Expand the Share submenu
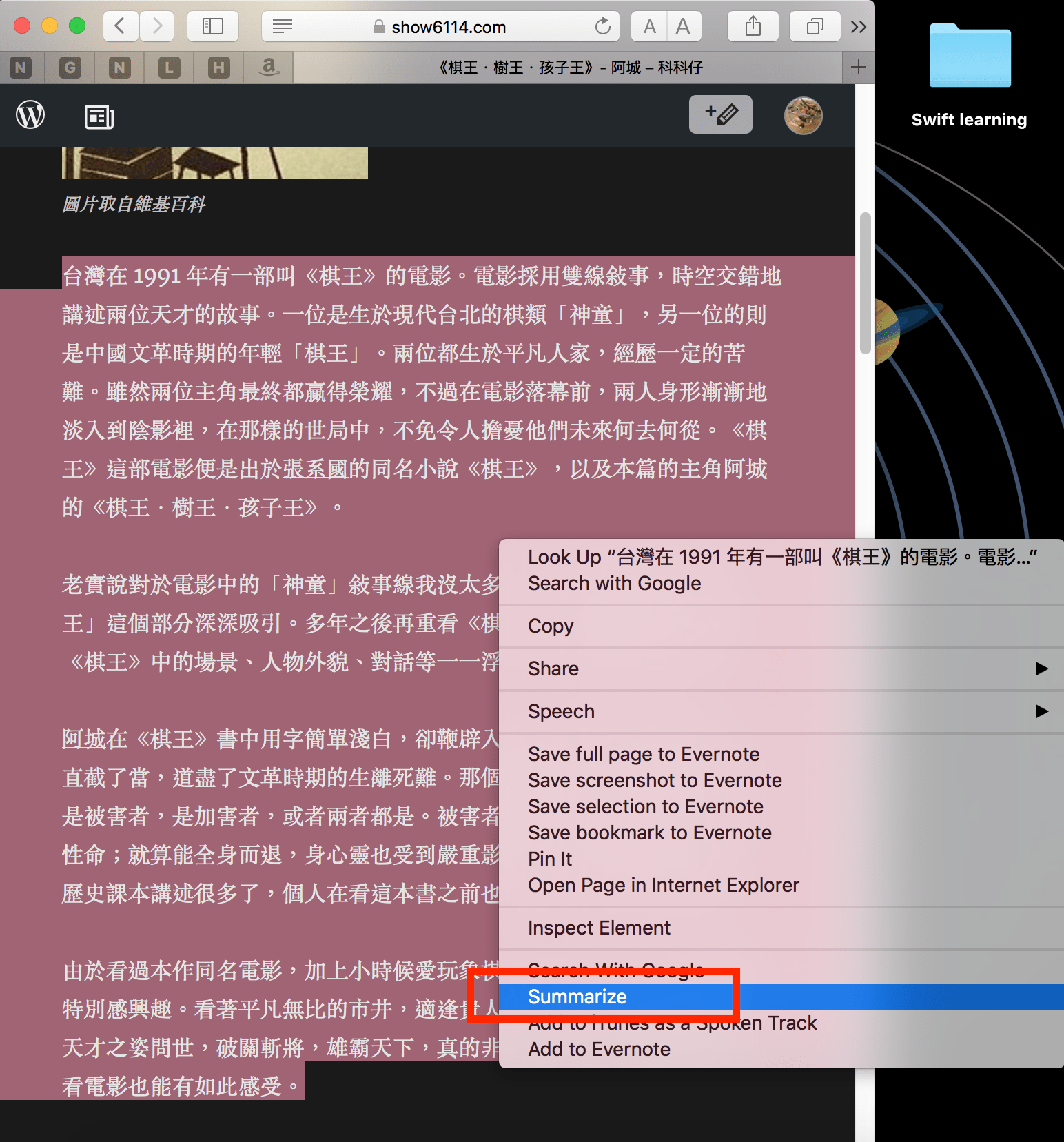This screenshot has width=1064, height=1142. coord(781,669)
